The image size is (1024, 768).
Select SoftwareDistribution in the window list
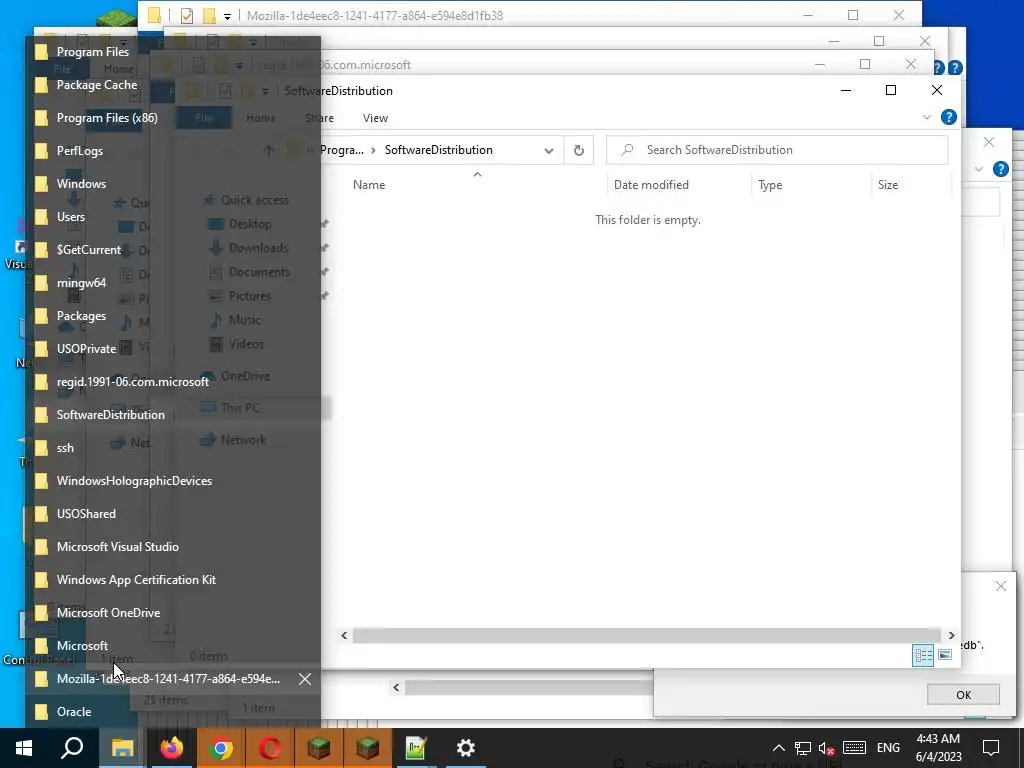[x=172, y=415]
